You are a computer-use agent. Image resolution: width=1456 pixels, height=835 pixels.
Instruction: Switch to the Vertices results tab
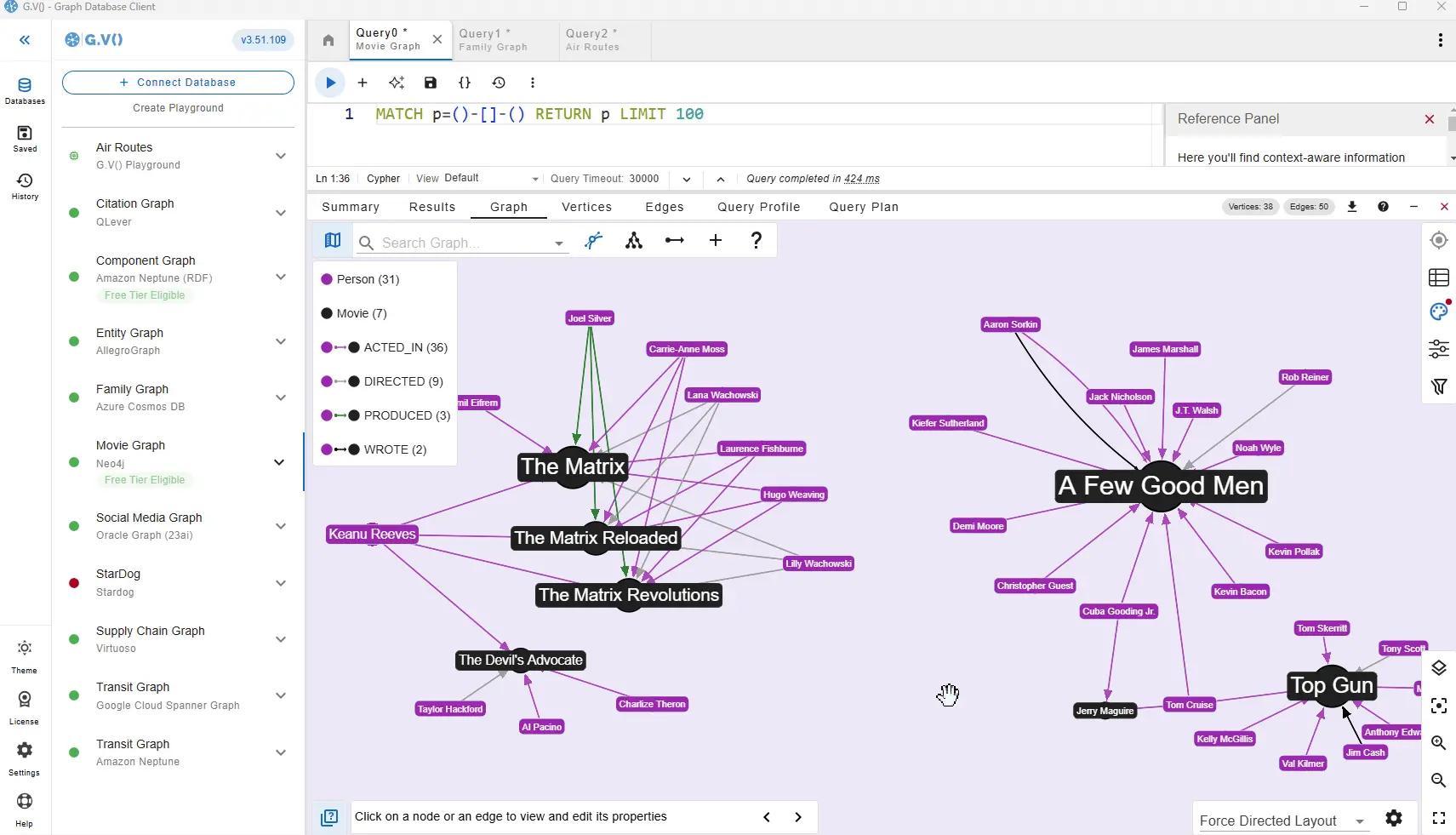(586, 207)
